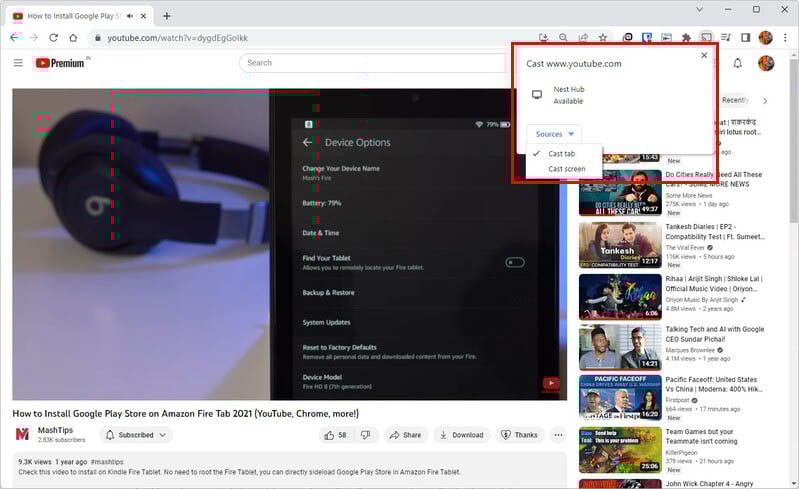The width and height of the screenshot is (799, 489).
Task: Open the YouTube hamburger guide menu
Action: tap(18, 63)
